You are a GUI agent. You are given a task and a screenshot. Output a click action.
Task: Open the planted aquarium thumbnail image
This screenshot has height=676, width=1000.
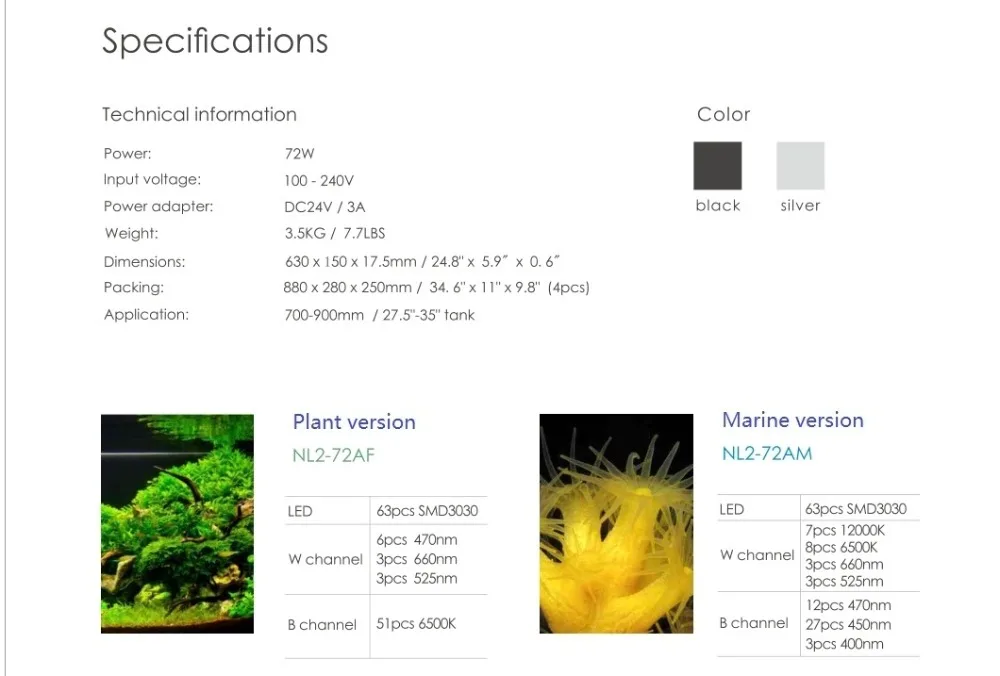pos(177,524)
